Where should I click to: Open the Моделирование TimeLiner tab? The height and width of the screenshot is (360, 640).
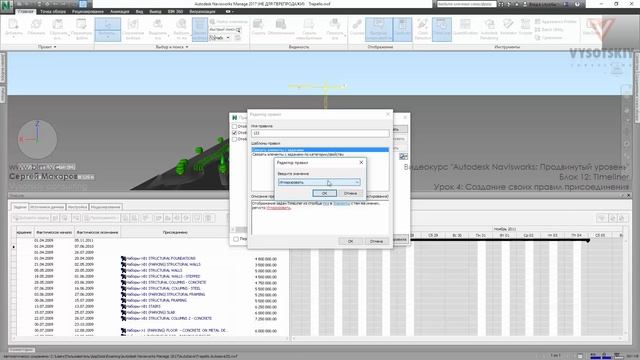point(105,207)
